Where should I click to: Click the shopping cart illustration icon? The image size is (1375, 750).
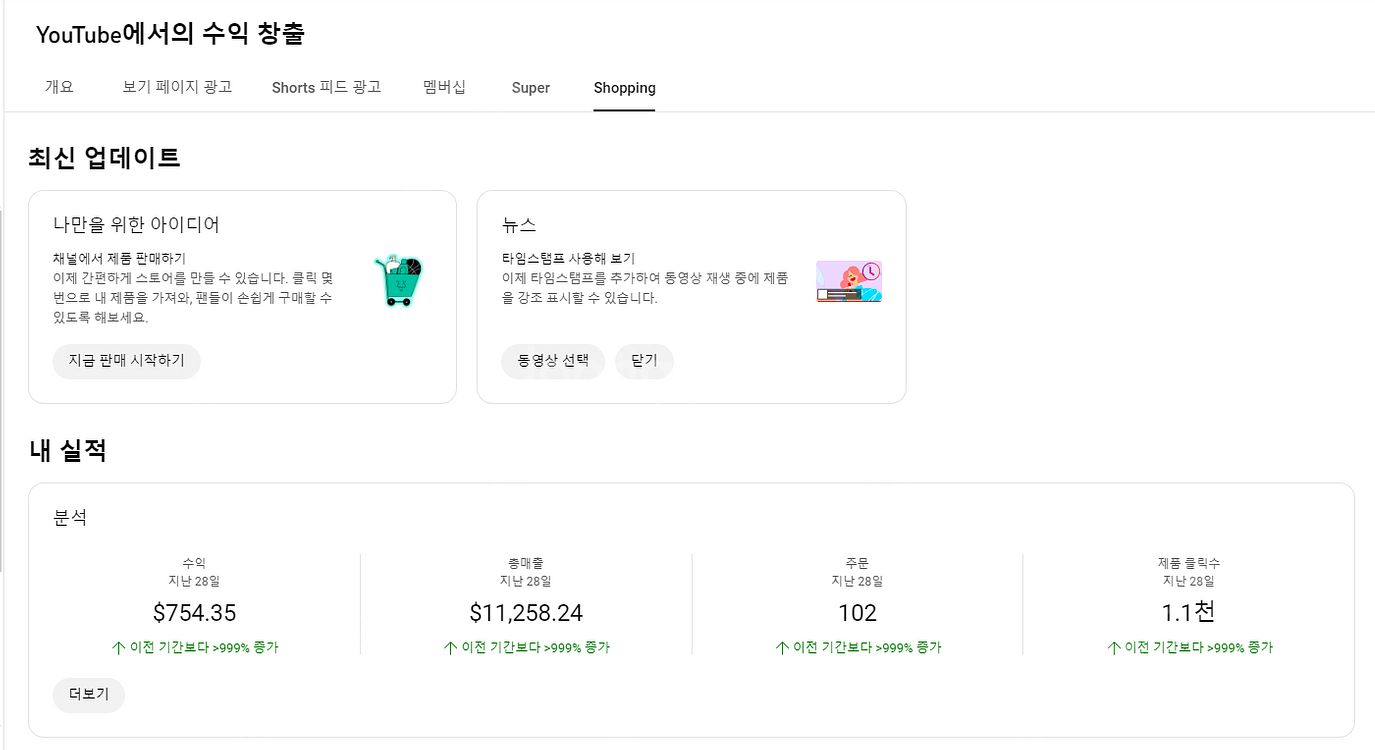tap(398, 281)
